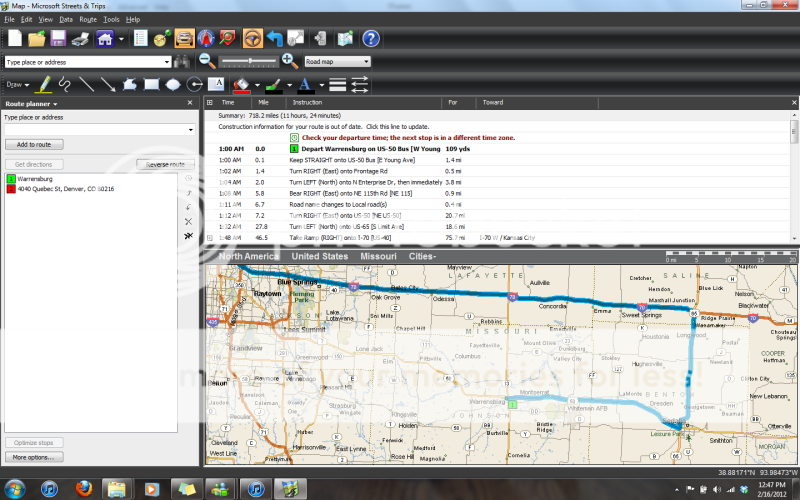Open the File menu
This screenshot has width=800, height=500.
point(10,19)
